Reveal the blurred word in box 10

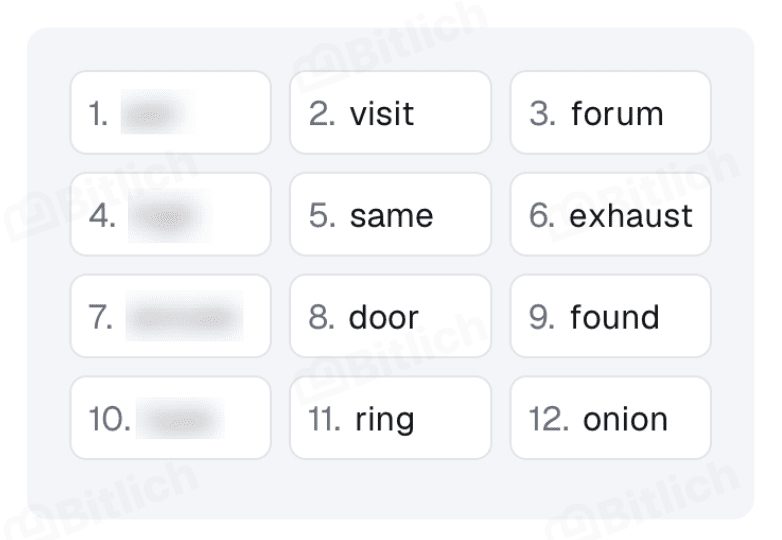pos(180,418)
